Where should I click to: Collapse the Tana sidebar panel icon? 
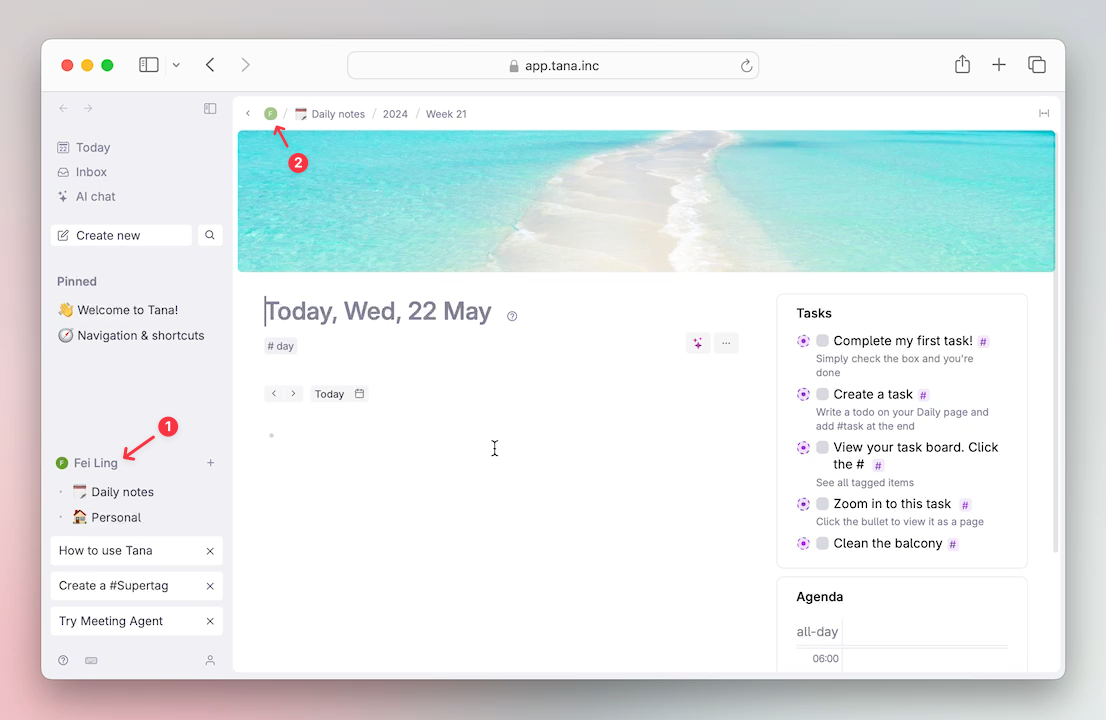[210, 108]
